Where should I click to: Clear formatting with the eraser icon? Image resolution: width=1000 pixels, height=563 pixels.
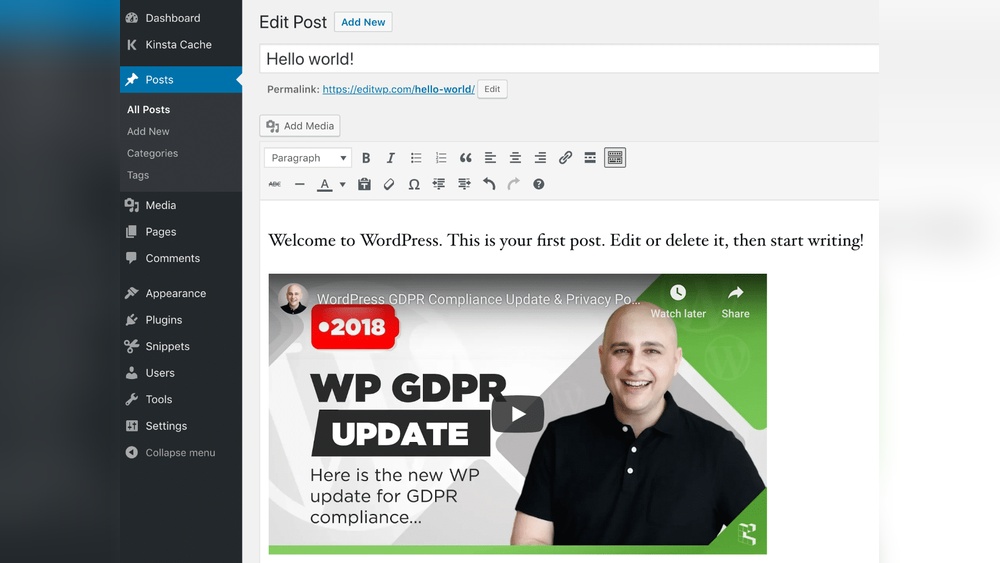(x=388, y=184)
